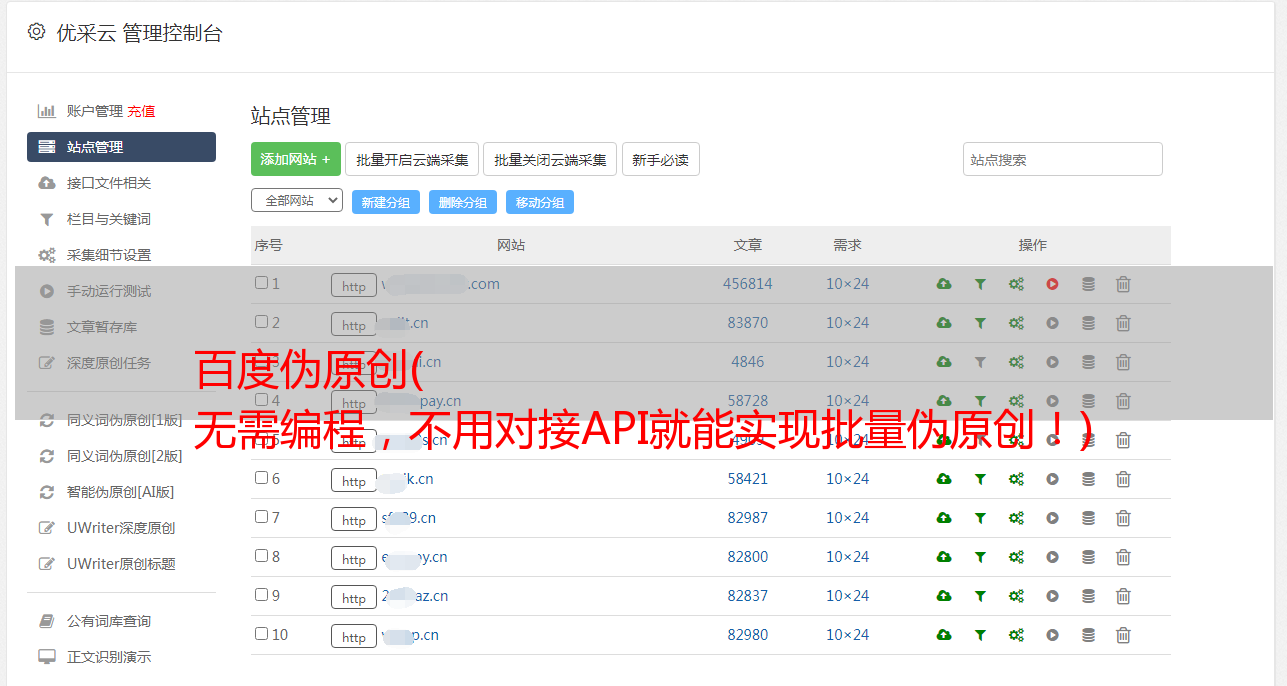The image size is (1287, 686).
Task: Open the gears settings icon in the 456814 row
Action: point(1016,284)
